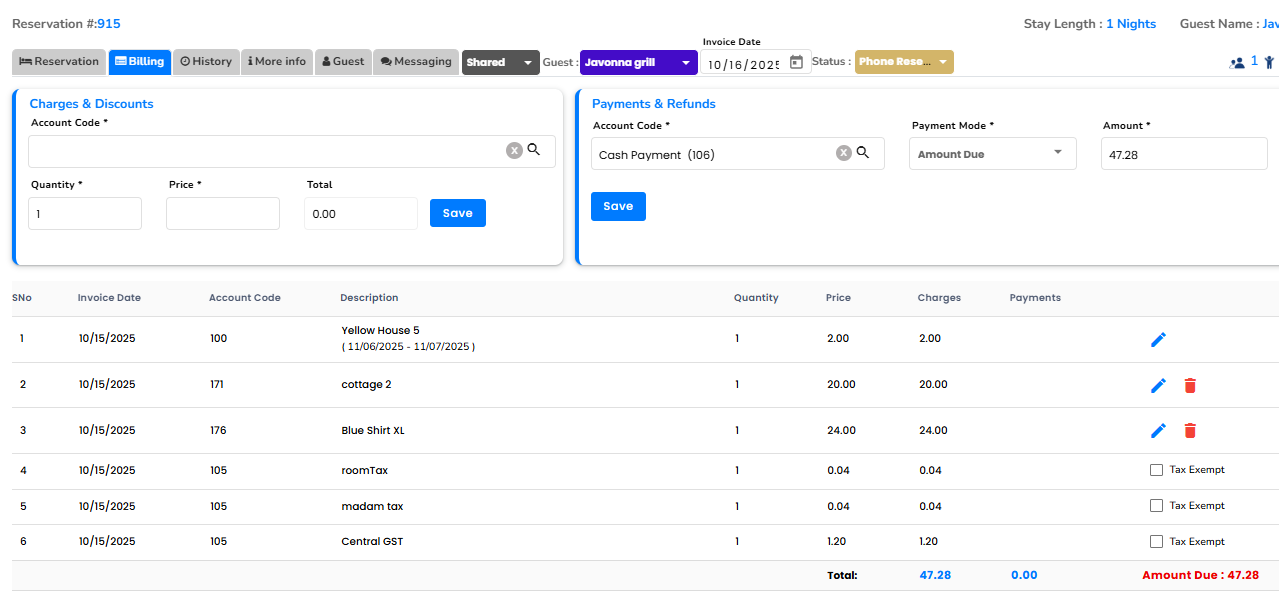Edit the Blue Shirt XL charge row

[x=1158, y=430]
